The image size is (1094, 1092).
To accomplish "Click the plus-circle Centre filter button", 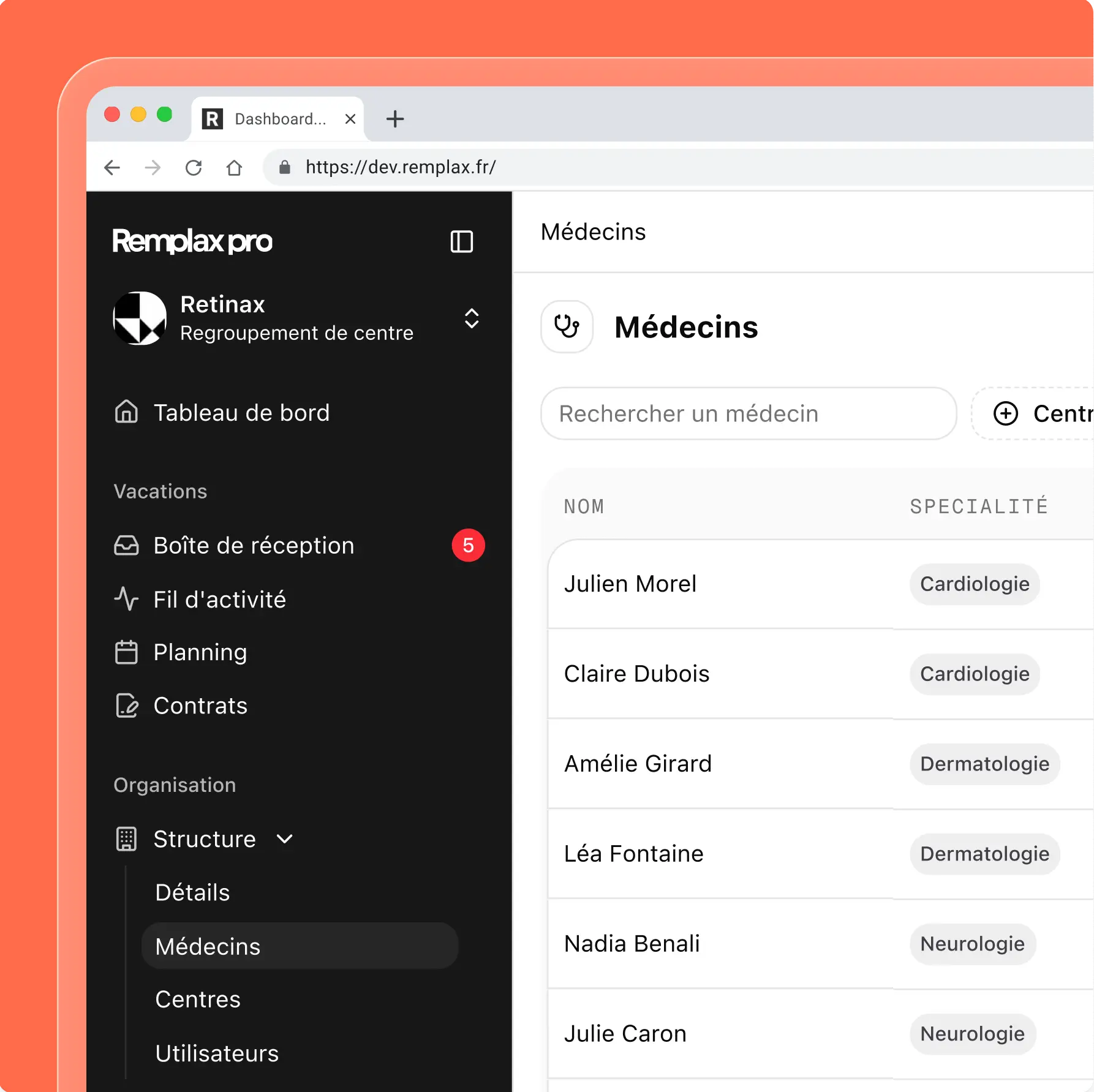I will (x=1032, y=413).
